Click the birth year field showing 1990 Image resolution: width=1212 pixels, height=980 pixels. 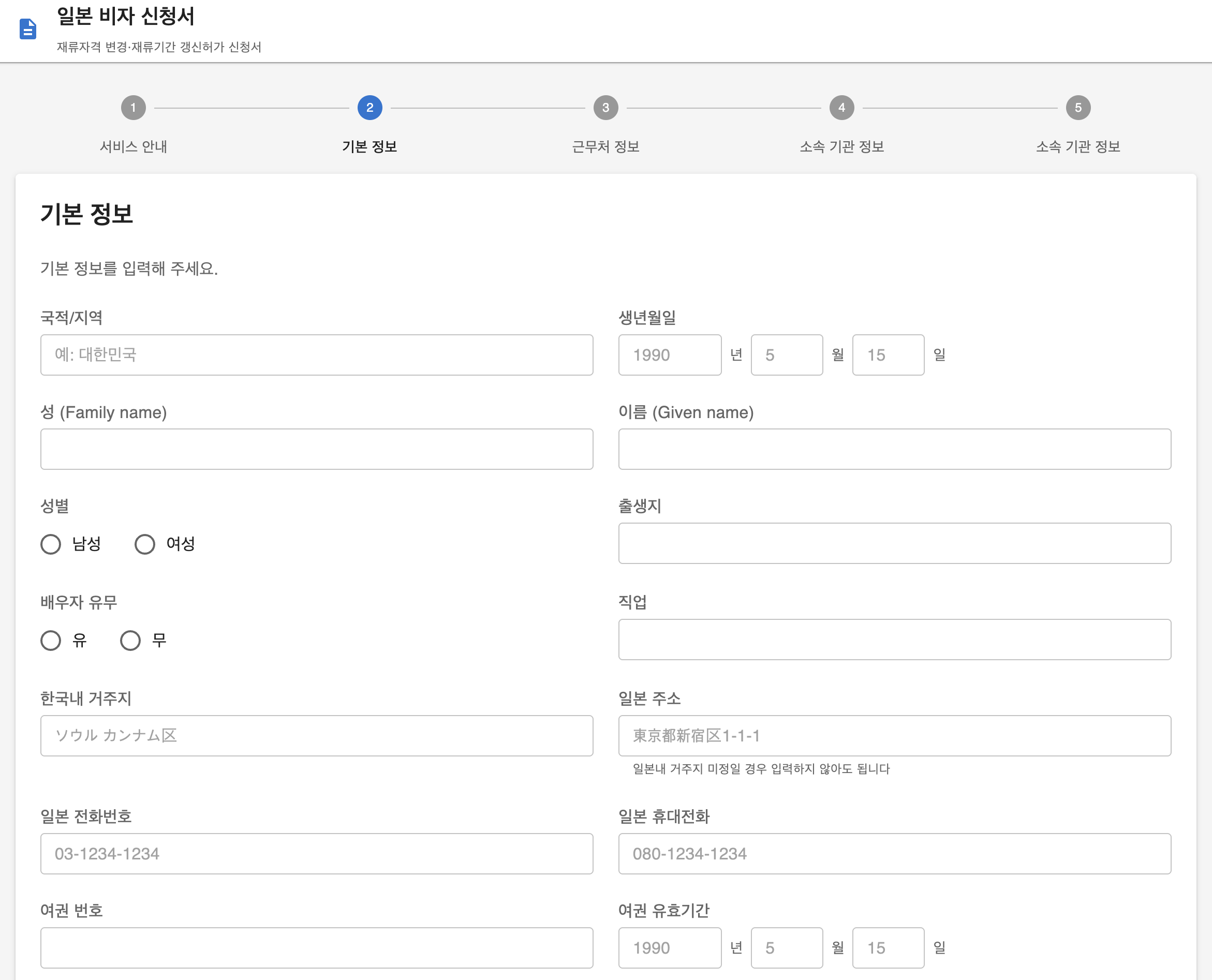point(670,354)
